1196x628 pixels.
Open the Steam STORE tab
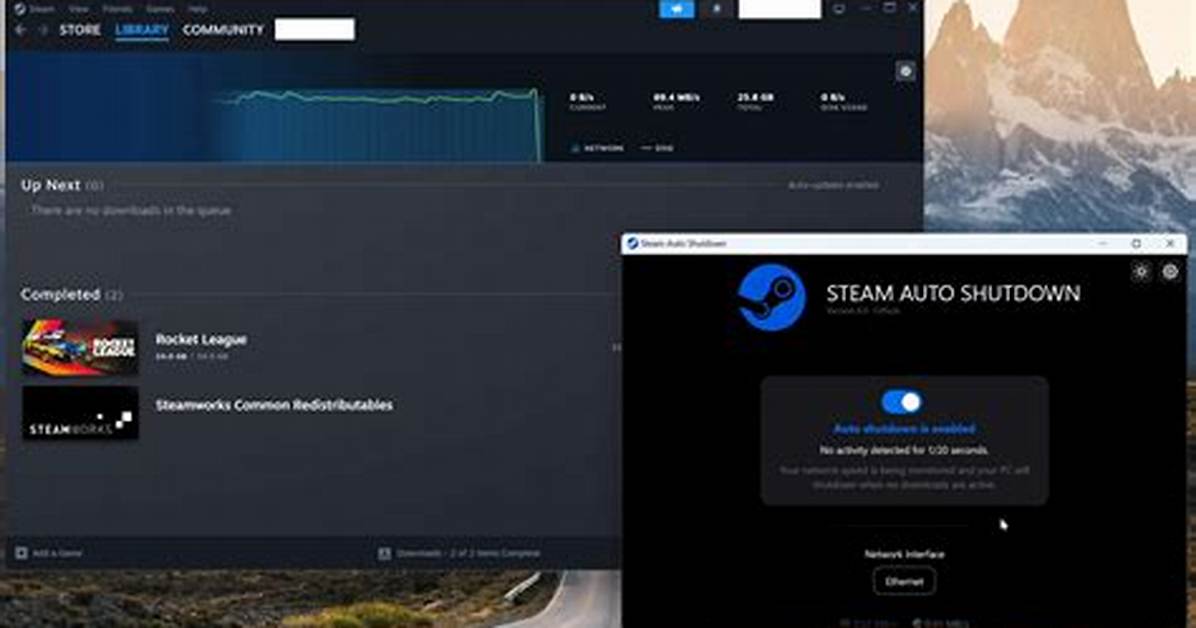pos(80,30)
